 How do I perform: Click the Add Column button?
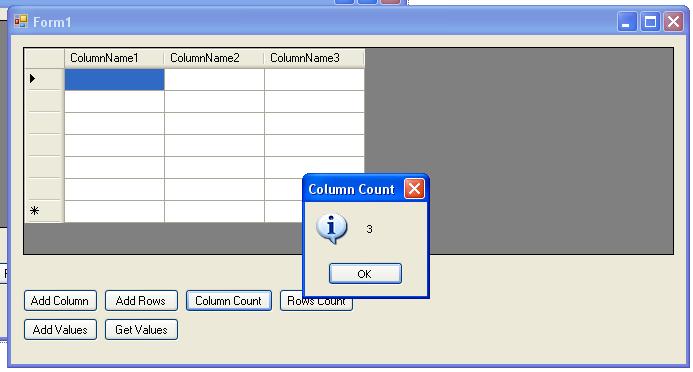coord(60,301)
